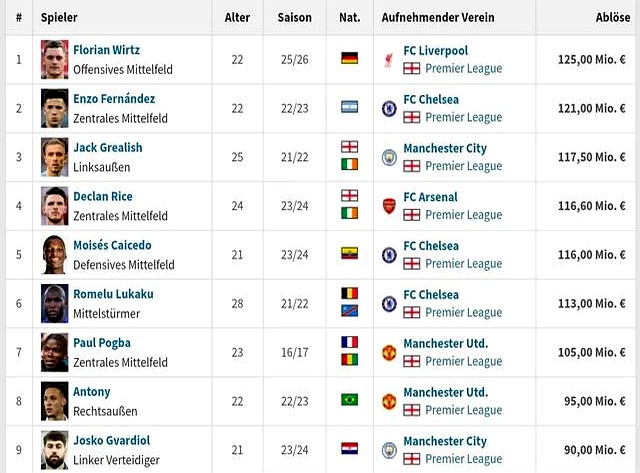Click the Brazilian flag in Antony row
The image size is (640, 473).
pyautogui.click(x=349, y=400)
